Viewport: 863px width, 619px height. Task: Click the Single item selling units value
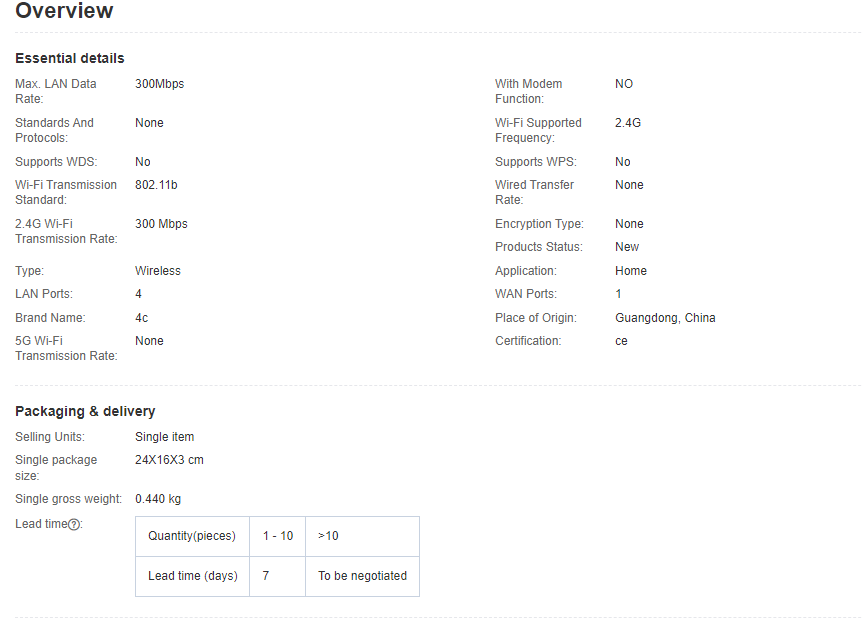(165, 437)
